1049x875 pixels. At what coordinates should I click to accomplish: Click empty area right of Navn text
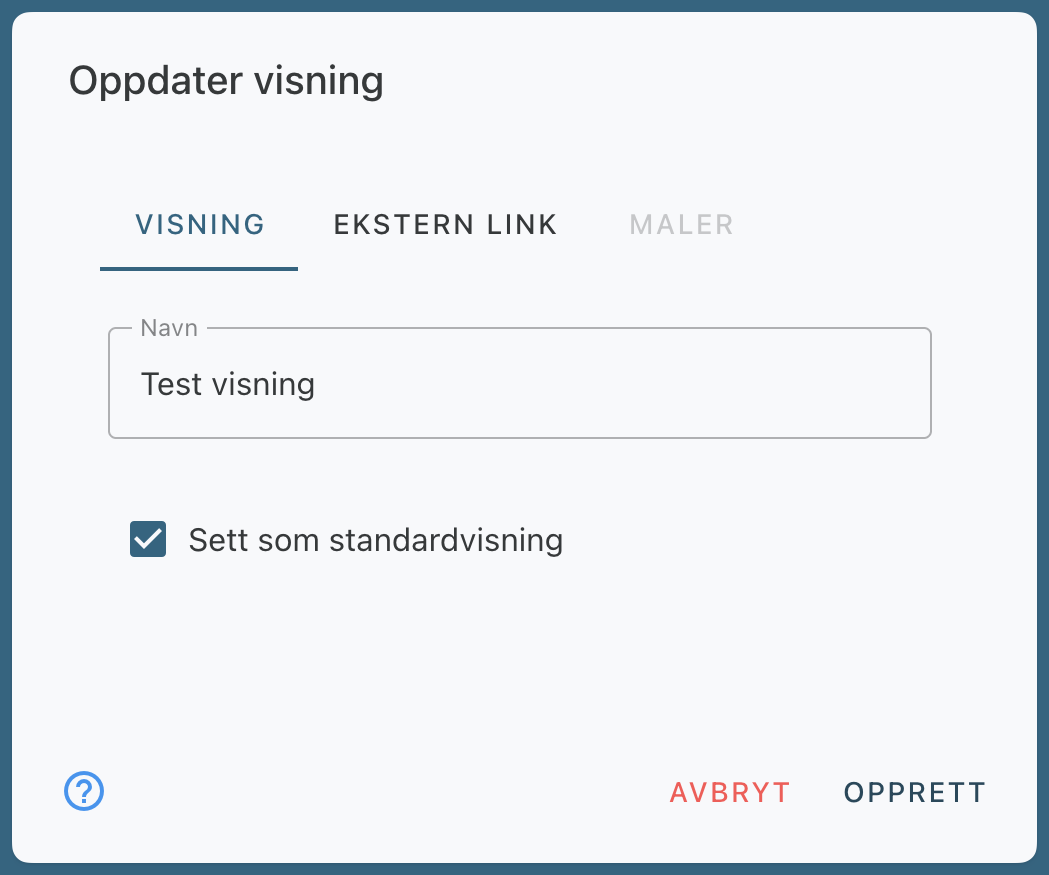click(650, 384)
